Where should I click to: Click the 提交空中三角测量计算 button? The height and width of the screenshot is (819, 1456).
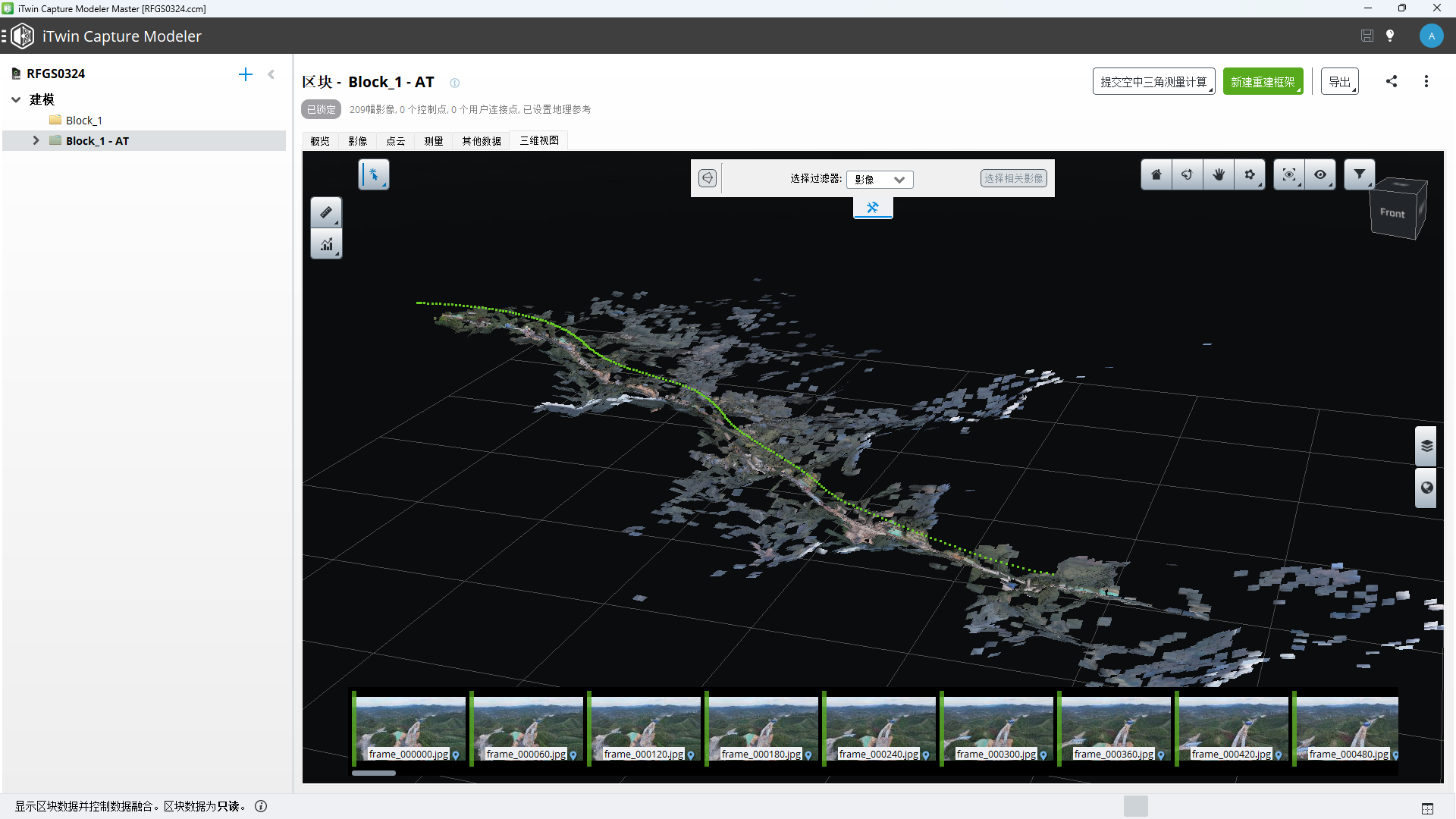[x=1153, y=82]
